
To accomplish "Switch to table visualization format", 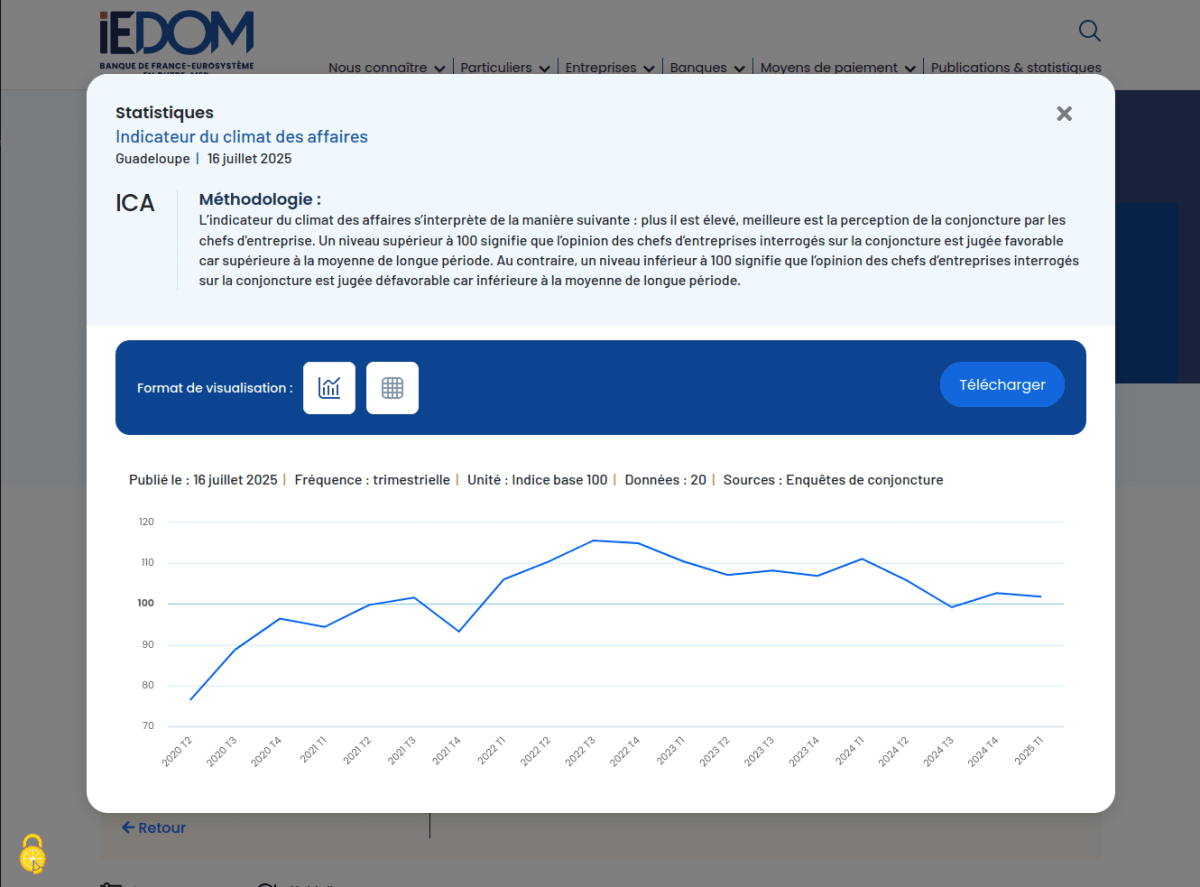I will [392, 388].
